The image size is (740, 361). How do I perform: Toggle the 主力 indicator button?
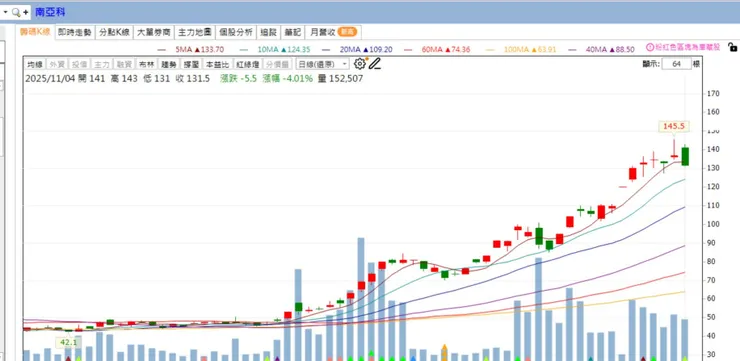[102, 65]
